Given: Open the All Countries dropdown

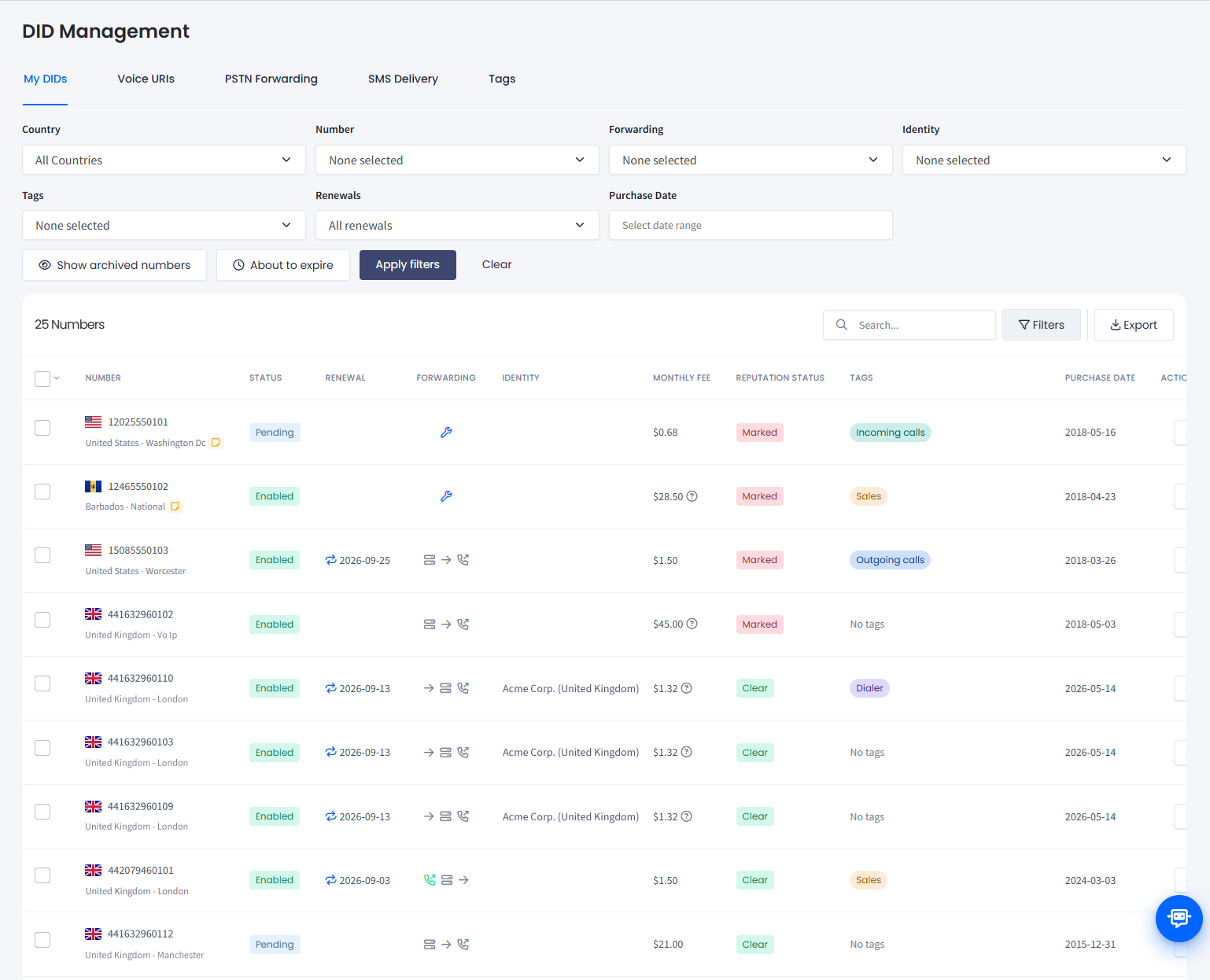Looking at the screenshot, I should click(x=164, y=160).
